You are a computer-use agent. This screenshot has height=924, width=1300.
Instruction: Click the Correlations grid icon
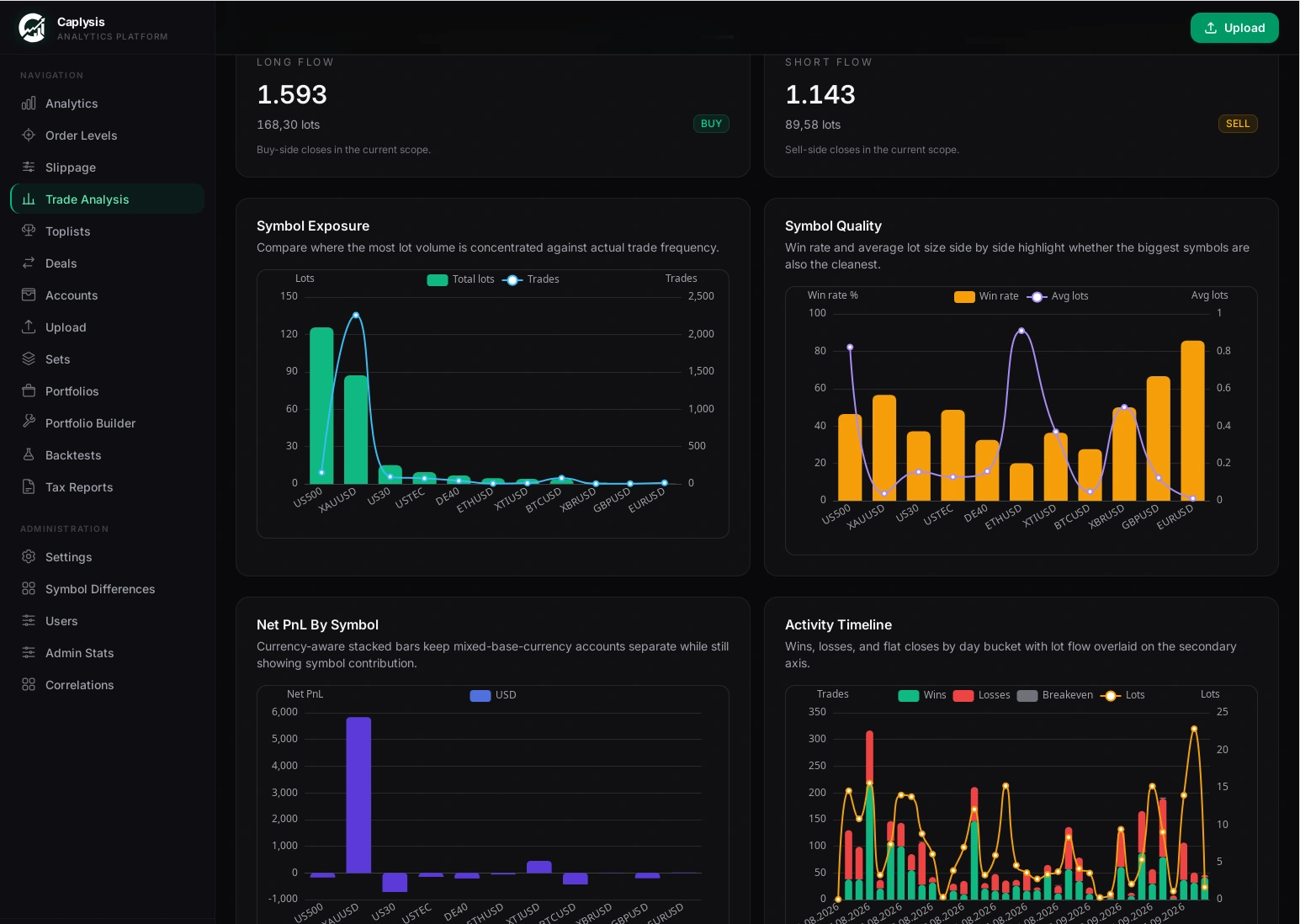29,685
